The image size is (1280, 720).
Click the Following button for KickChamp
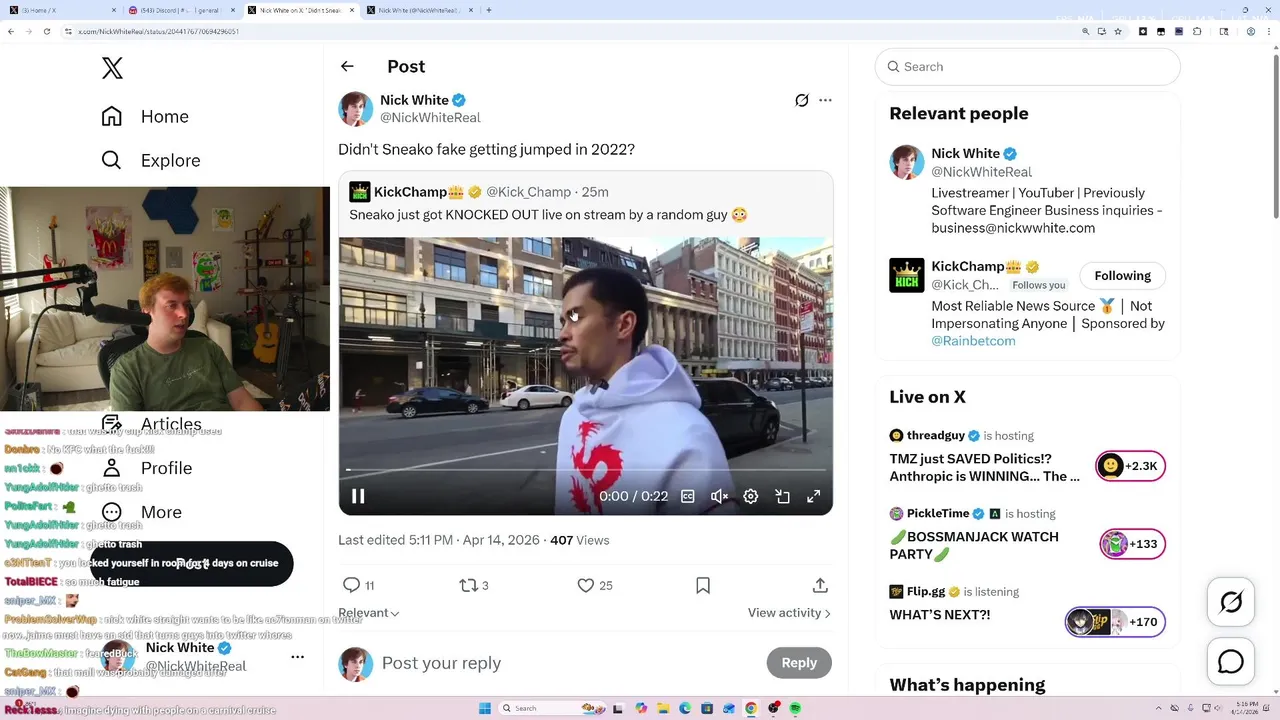[x=1122, y=276]
